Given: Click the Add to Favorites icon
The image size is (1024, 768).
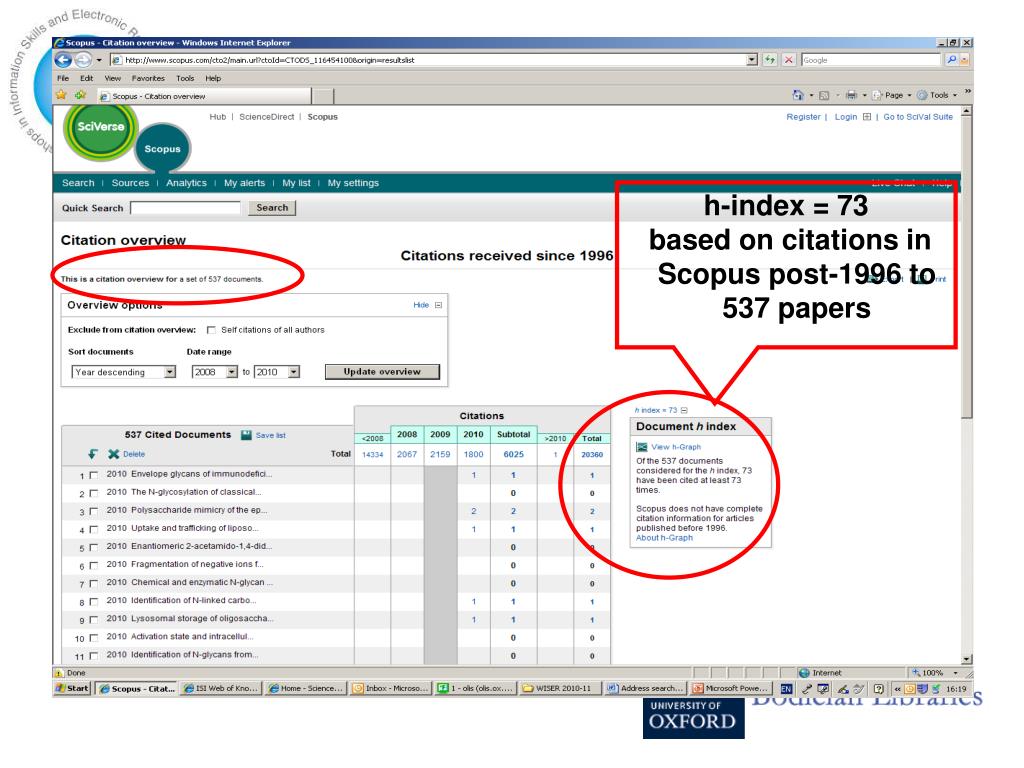Looking at the screenshot, I should point(80,95).
